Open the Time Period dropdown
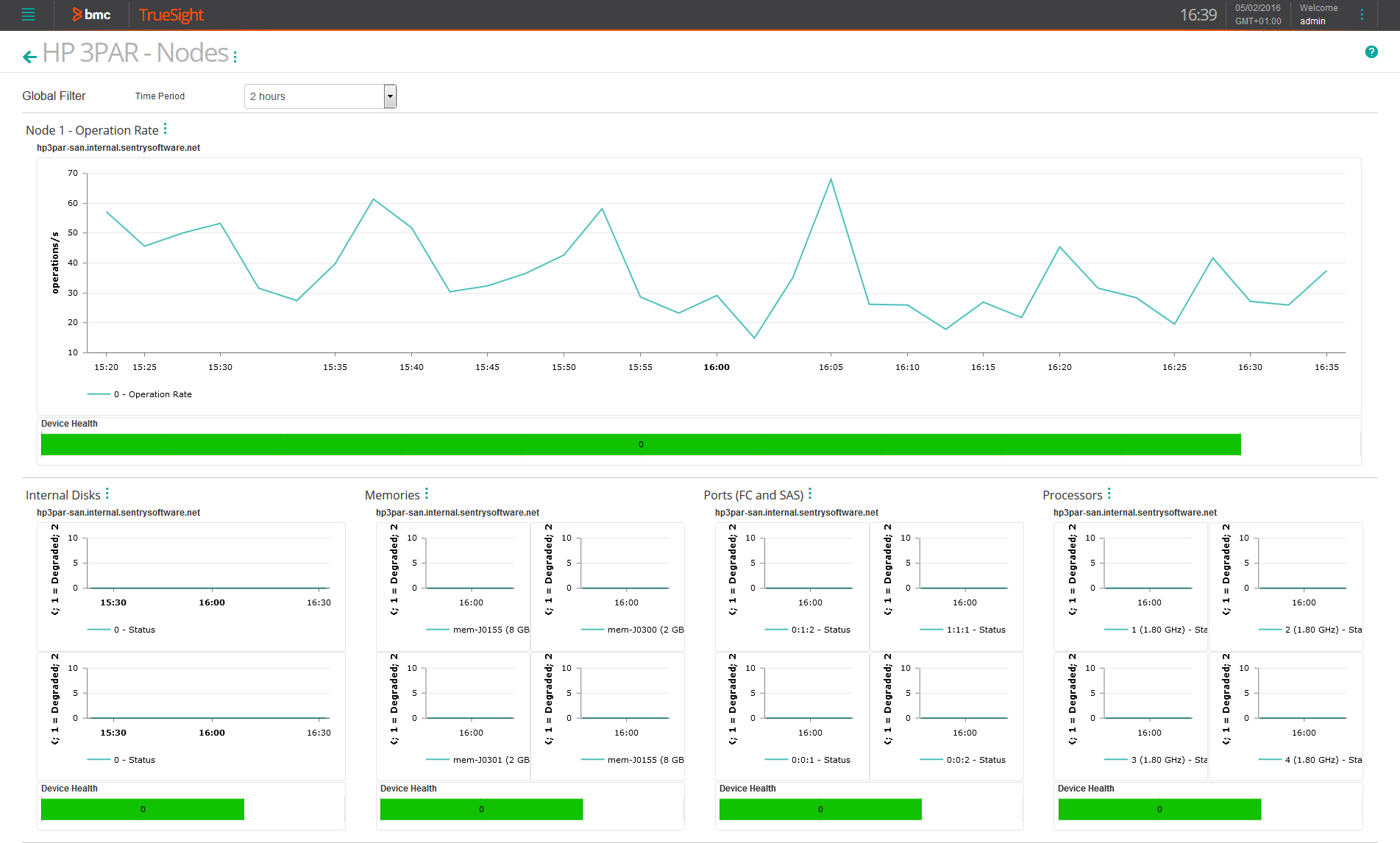This screenshot has height=843, width=1400. coord(320,96)
